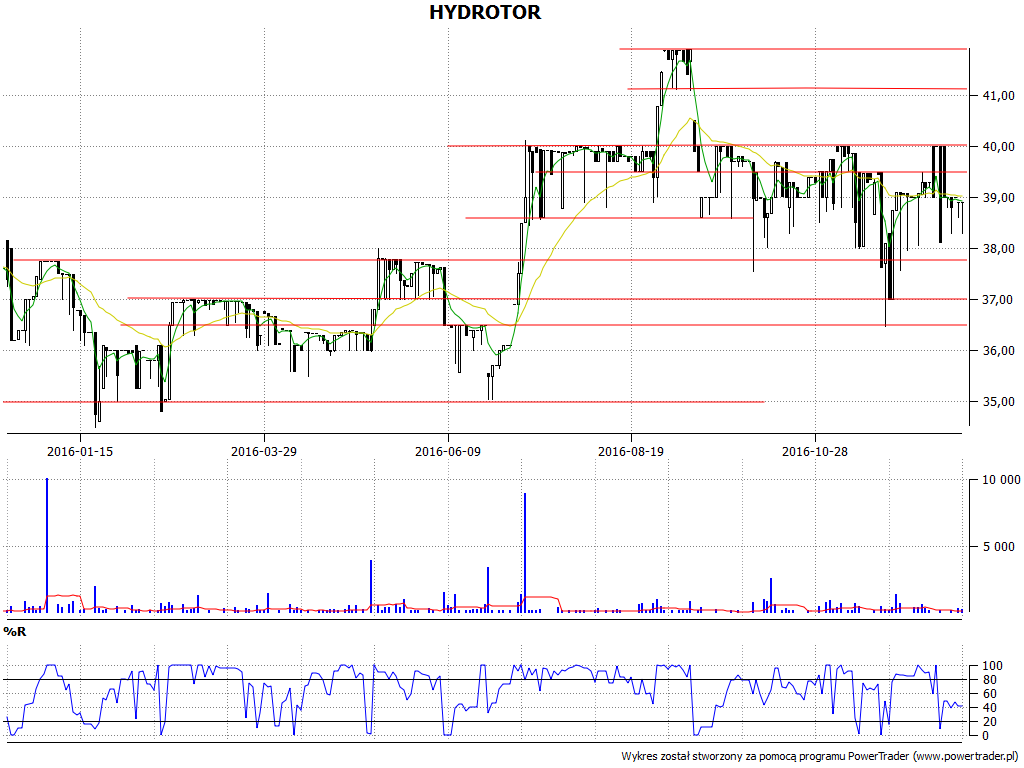Click the 60 level on %R axis
1024x768 pixels.
point(989,694)
